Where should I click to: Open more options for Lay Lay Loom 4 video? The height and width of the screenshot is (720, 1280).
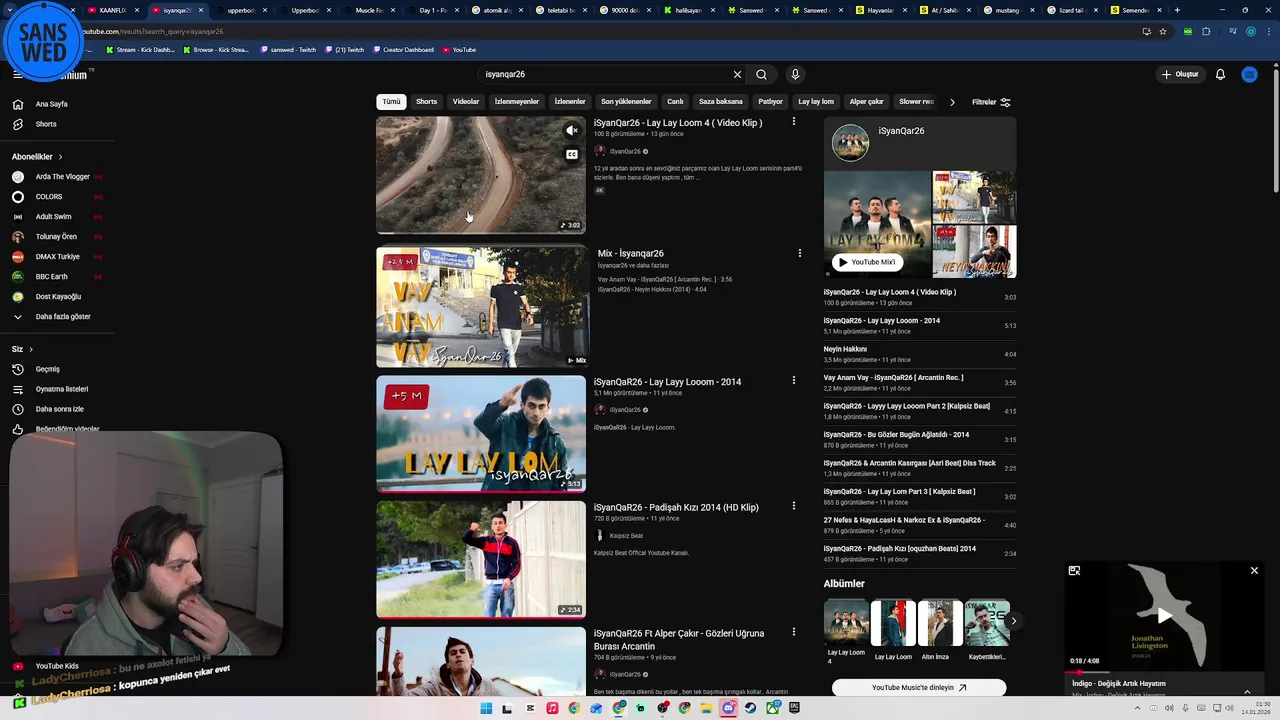pyautogui.click(x=794, y=122)
